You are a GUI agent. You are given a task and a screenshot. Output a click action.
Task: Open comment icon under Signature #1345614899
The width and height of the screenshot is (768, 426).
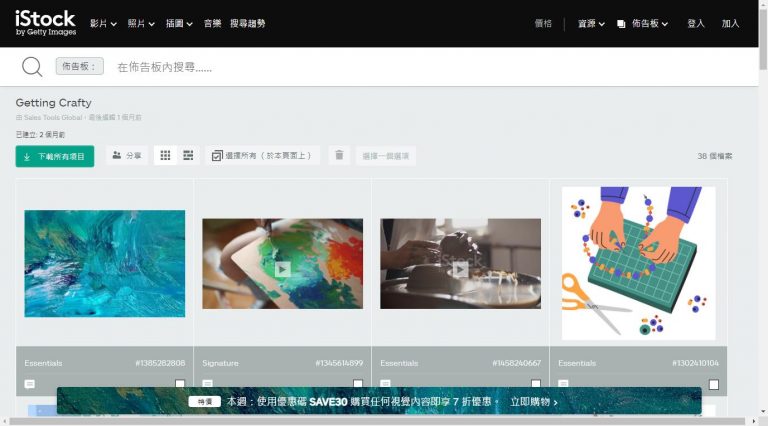point(208,384)
